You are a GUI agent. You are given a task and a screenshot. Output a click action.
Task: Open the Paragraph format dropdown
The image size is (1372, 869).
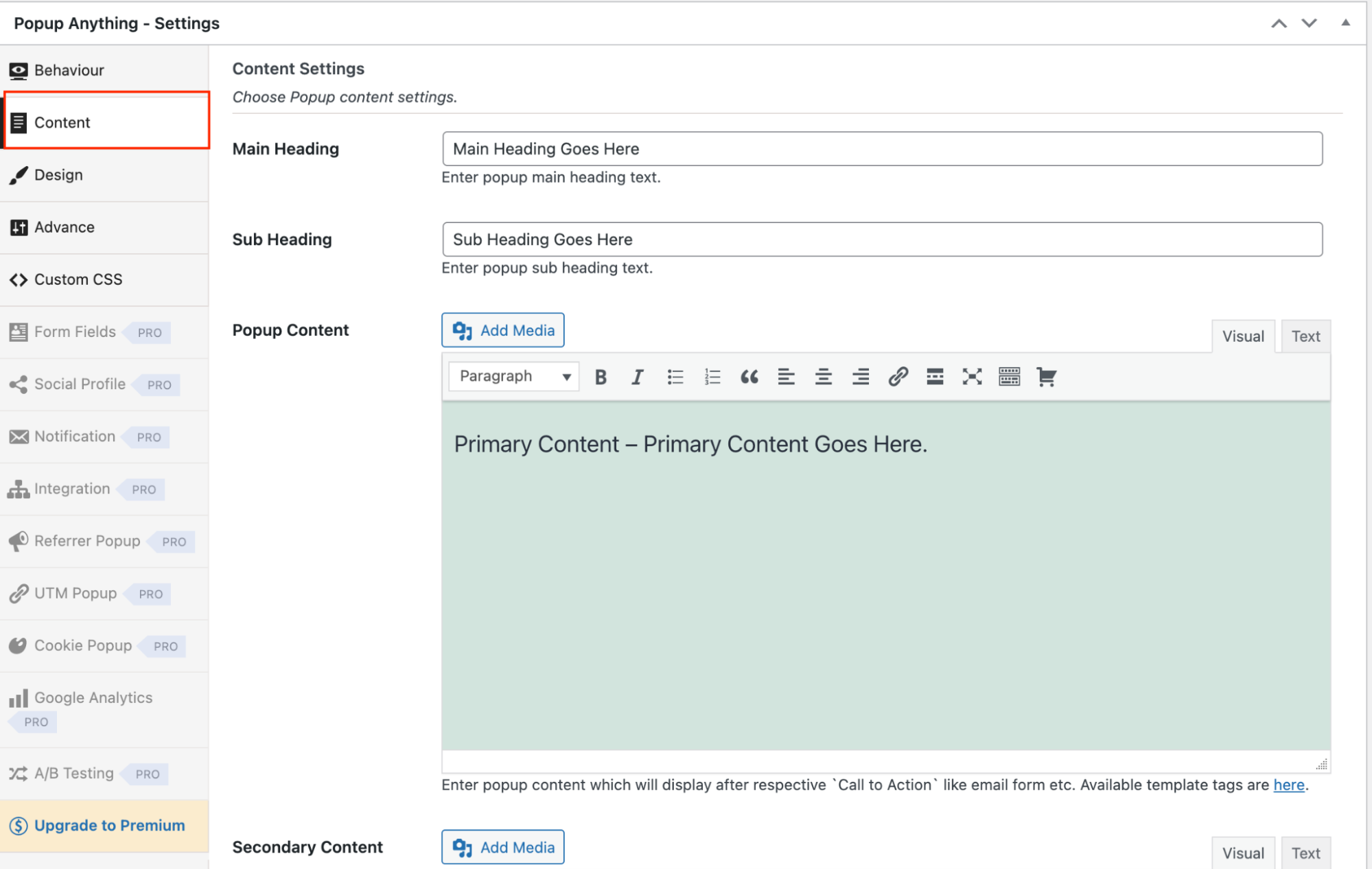(x=514, y=376)
